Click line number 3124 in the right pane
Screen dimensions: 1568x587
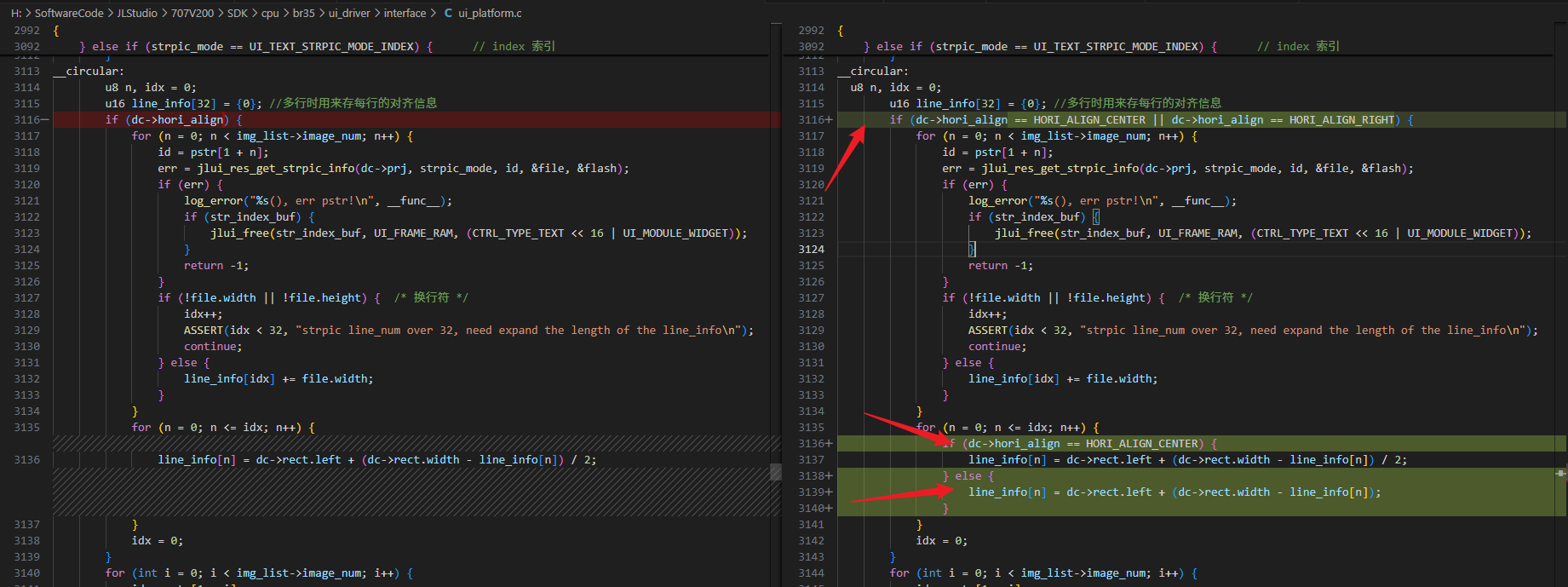811,250
